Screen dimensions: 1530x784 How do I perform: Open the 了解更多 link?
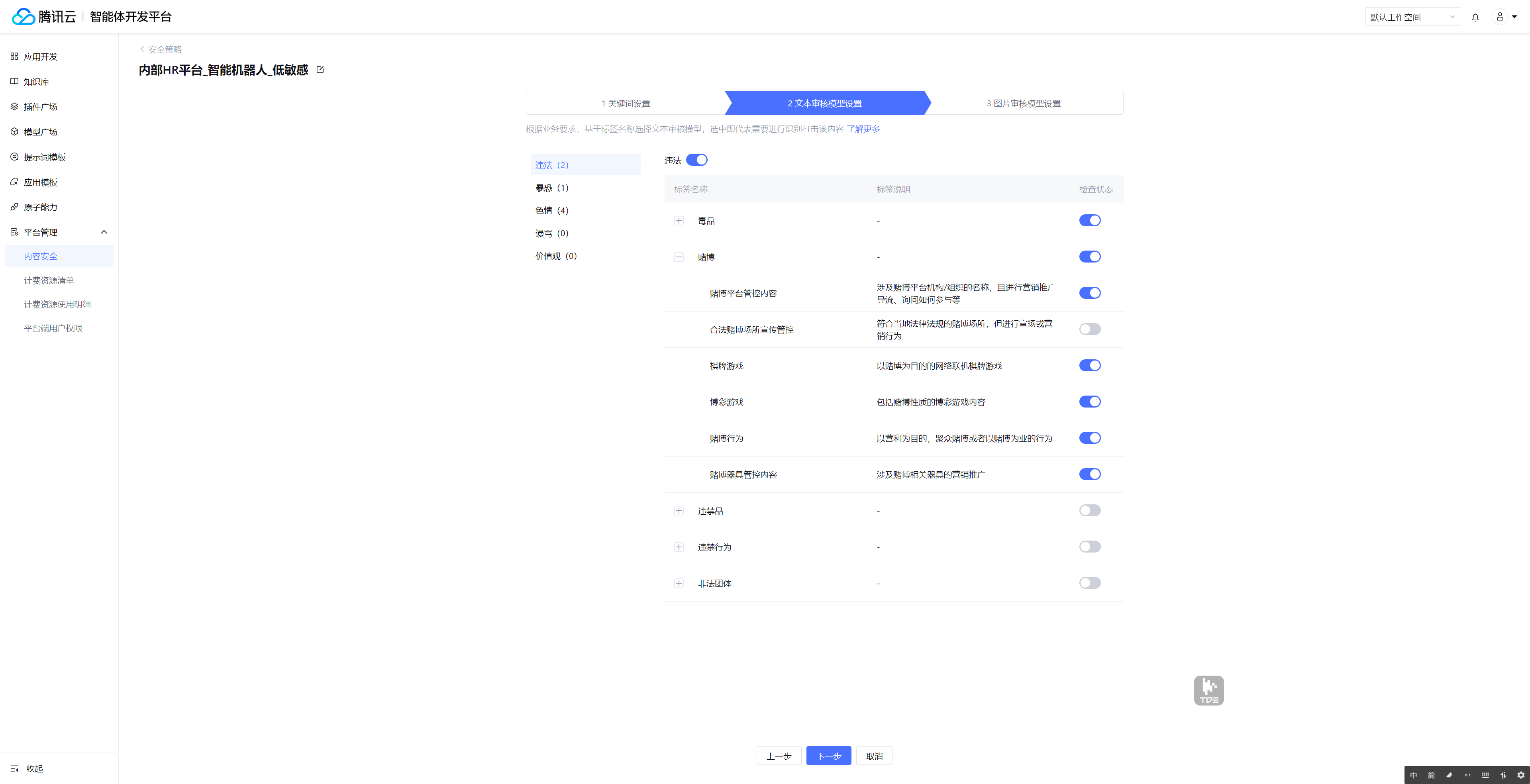(863, 129)
